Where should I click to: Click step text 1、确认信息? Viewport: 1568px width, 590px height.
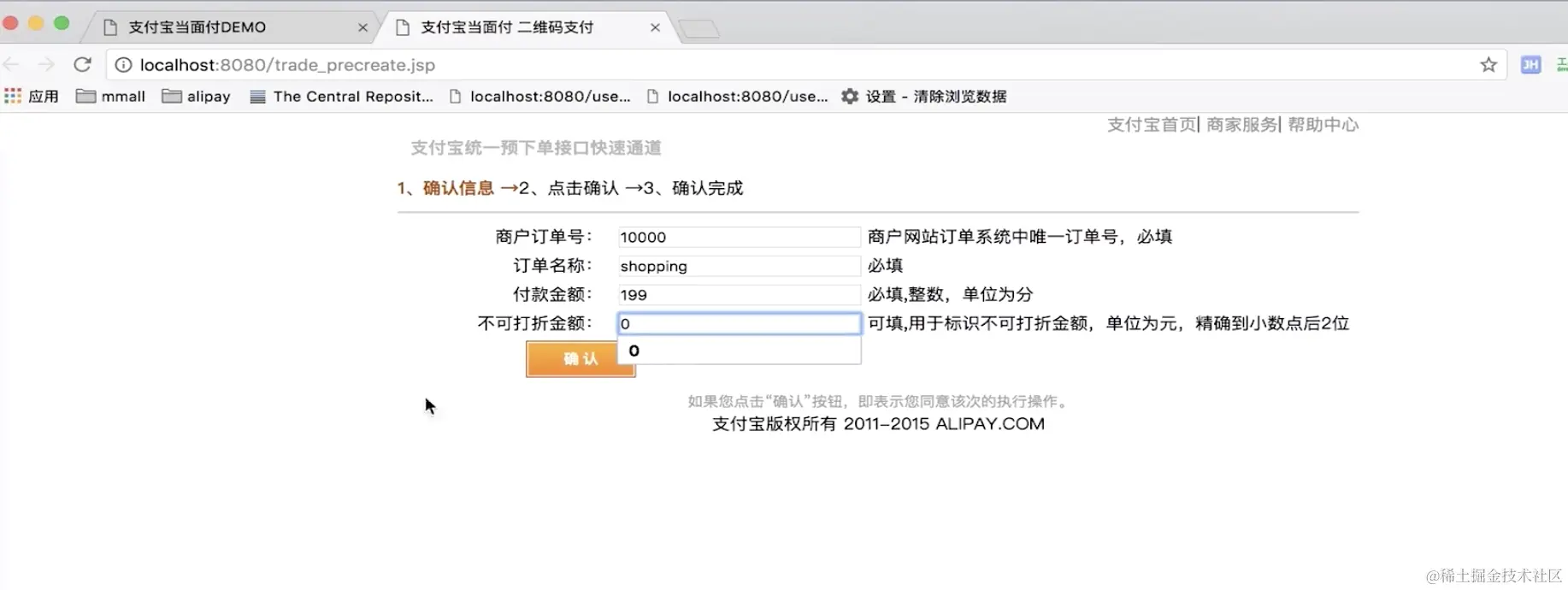pyautogui.click(x=445, y=188)
